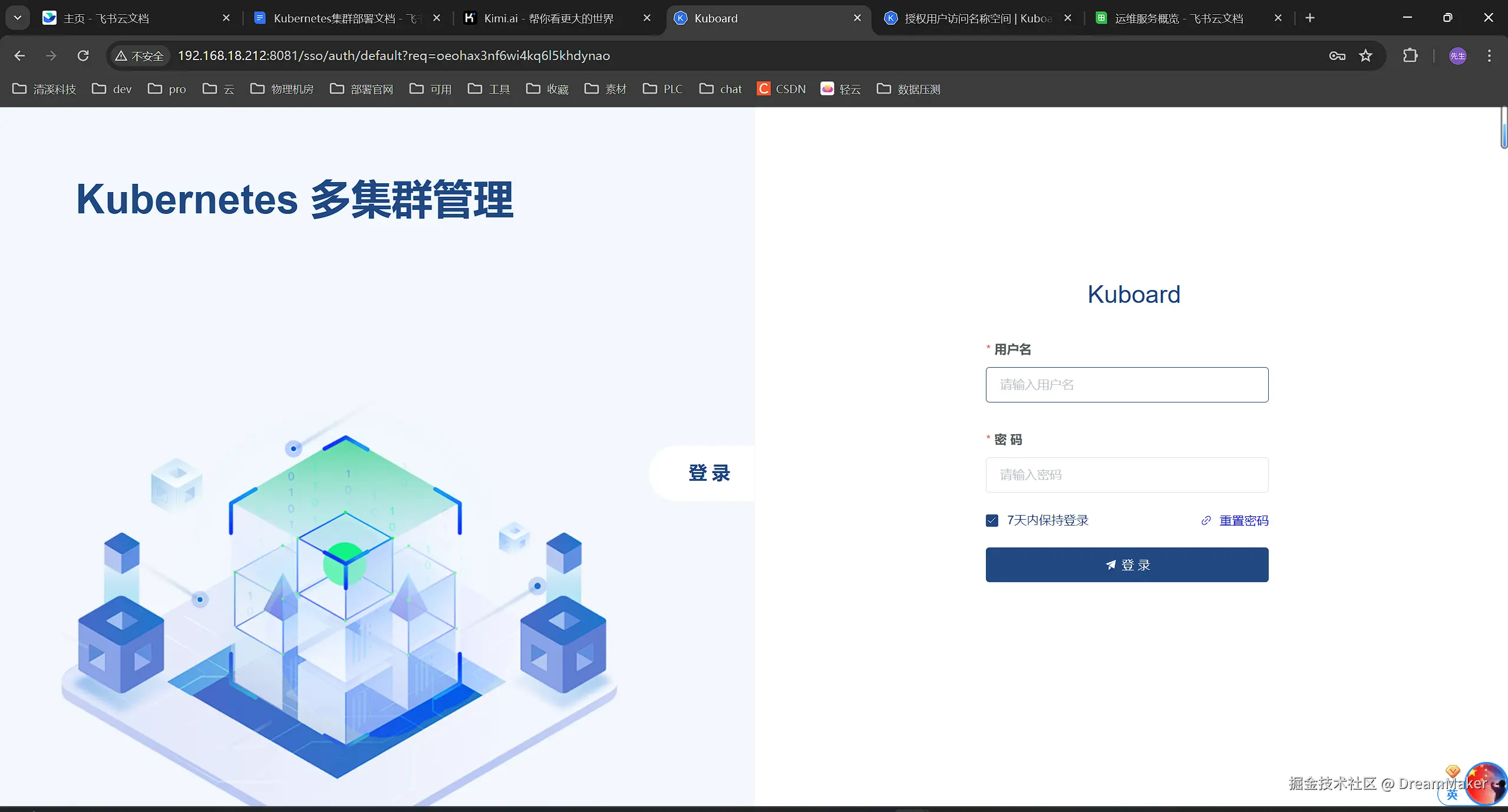Open the 物理机房 bookmark folder
The height and width of the screenshot is (812, 1508).
pyautogui.click(x=282, y=89)
